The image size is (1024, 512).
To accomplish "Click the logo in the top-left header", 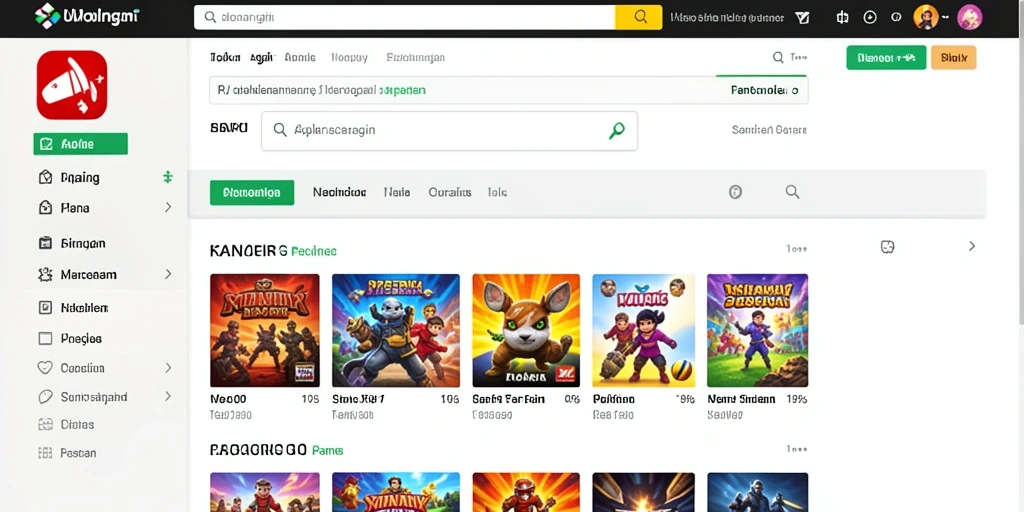I will click(x=86, y=16).
